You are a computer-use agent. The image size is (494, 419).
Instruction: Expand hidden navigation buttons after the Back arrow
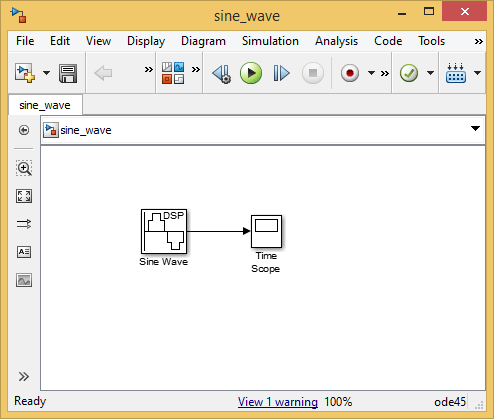click(149, 70)
